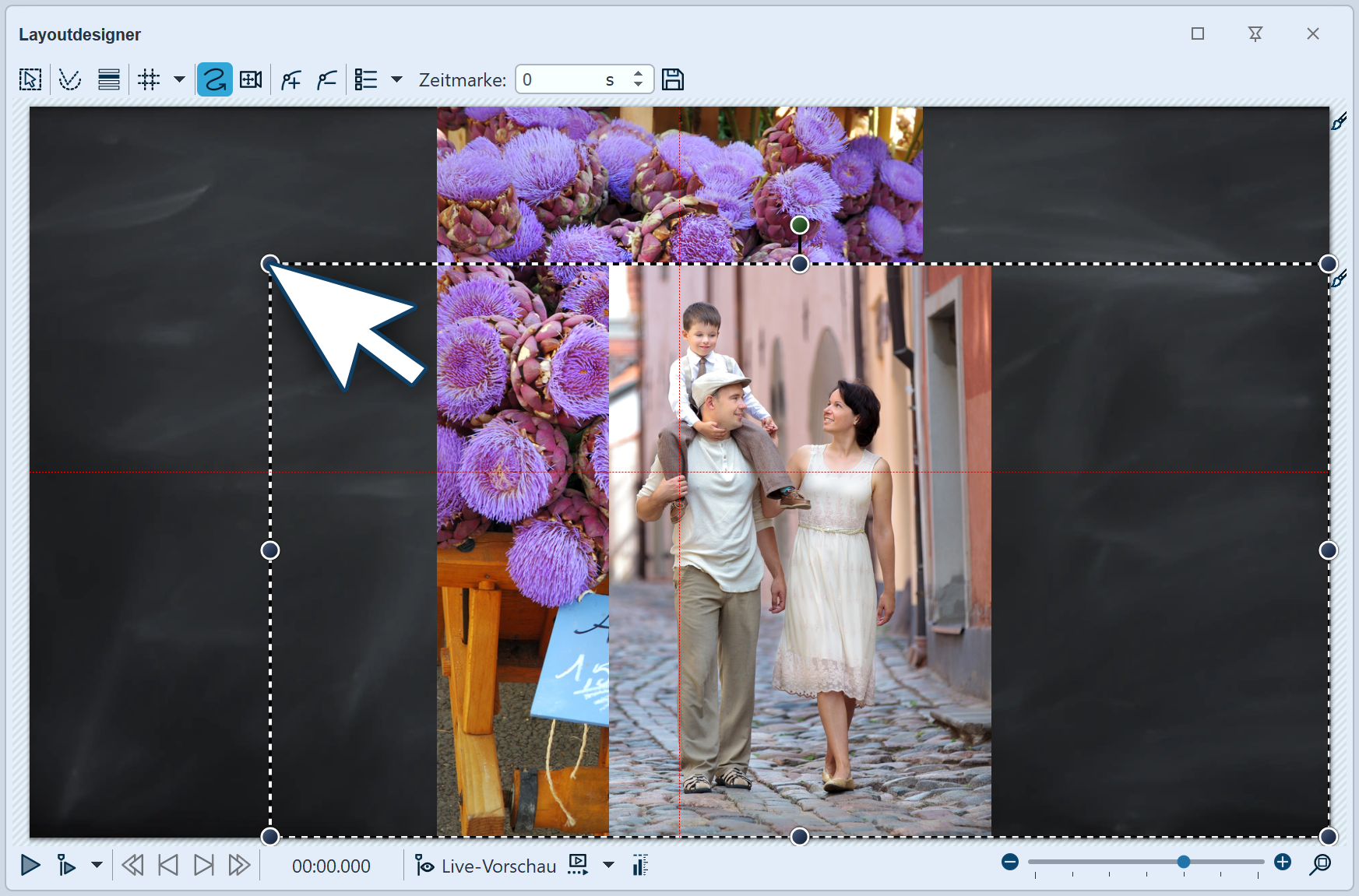Delete the selected keyframe point
The image size is (1359, 896).
pyautogui.click(x=327, y=79)
